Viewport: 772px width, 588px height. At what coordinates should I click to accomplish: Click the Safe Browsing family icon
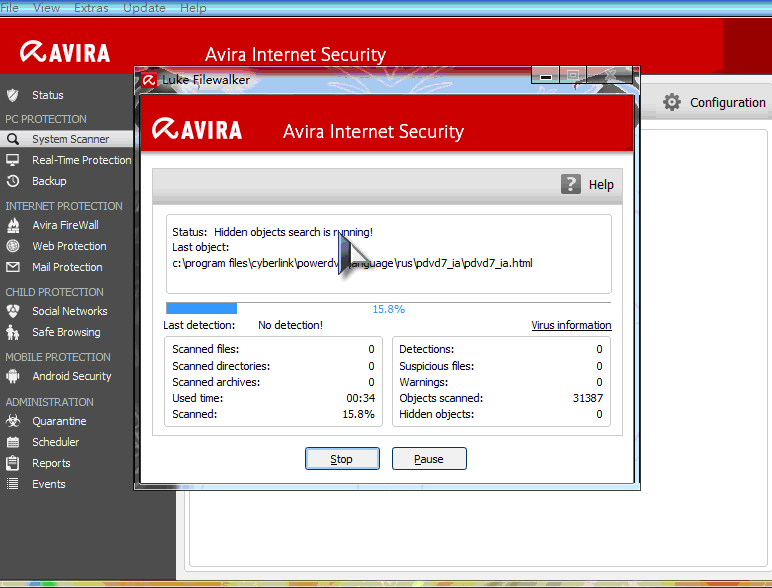coord(13,332)
